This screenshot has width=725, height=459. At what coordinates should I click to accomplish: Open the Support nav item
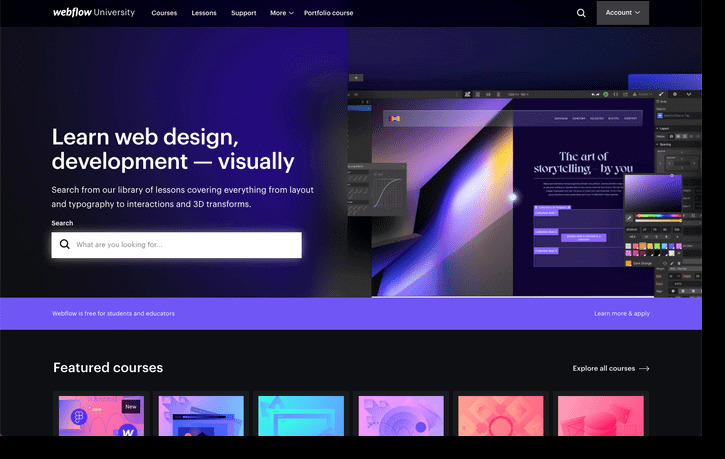coord(244,13)
